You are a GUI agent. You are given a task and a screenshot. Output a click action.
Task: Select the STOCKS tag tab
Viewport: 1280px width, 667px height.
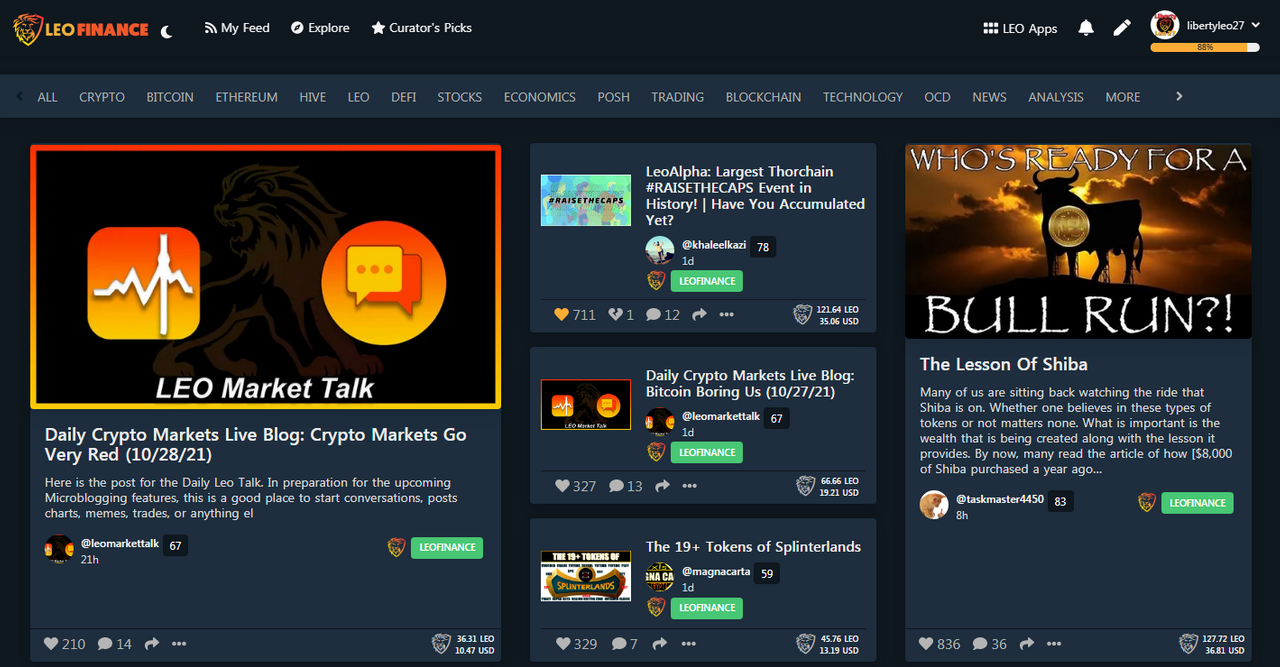pyautogui.click(x=460, y=97)
